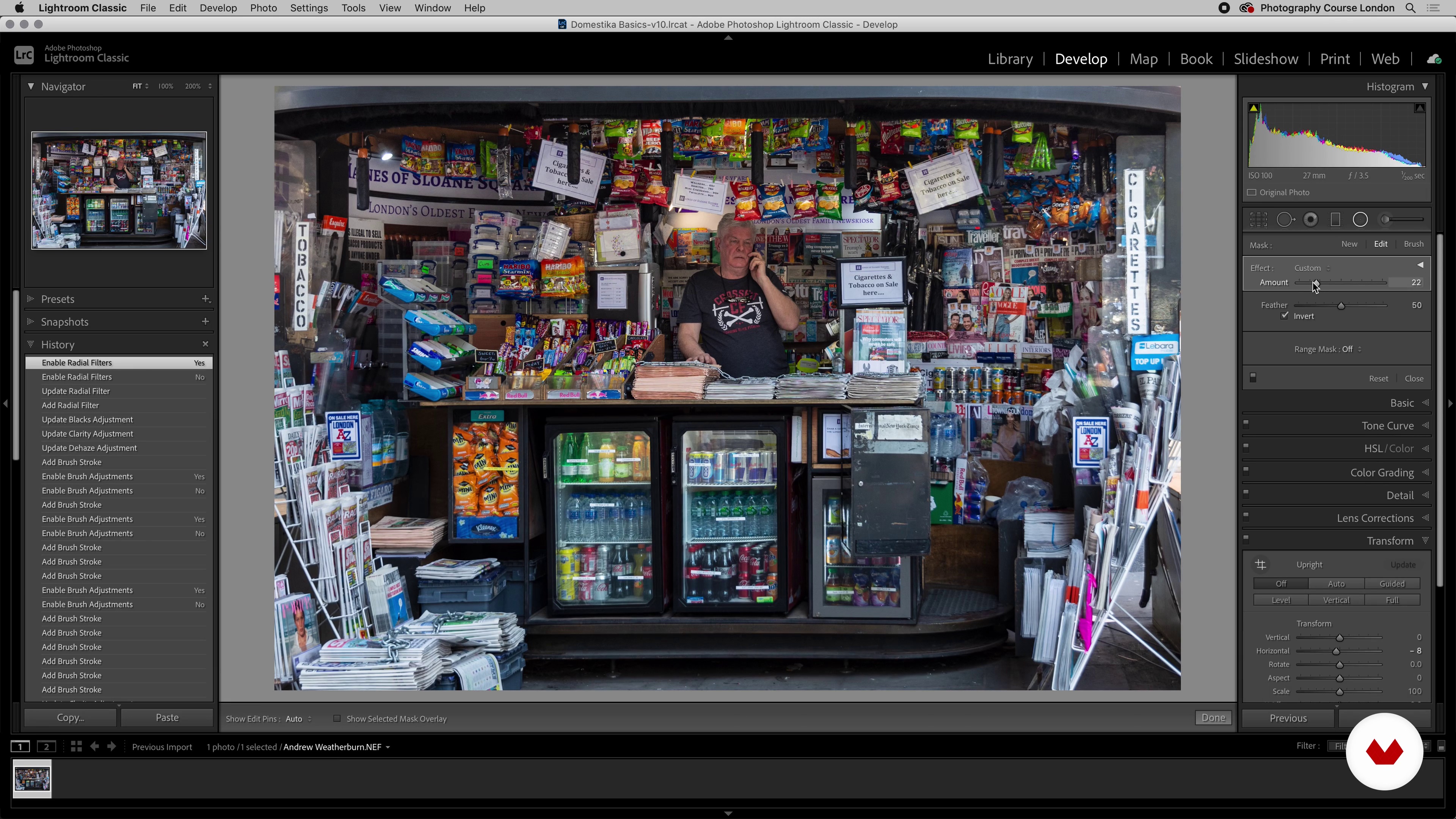Open cloud sync status icon
This screenshot has width=1456, height=819.
click(1433, 59)
